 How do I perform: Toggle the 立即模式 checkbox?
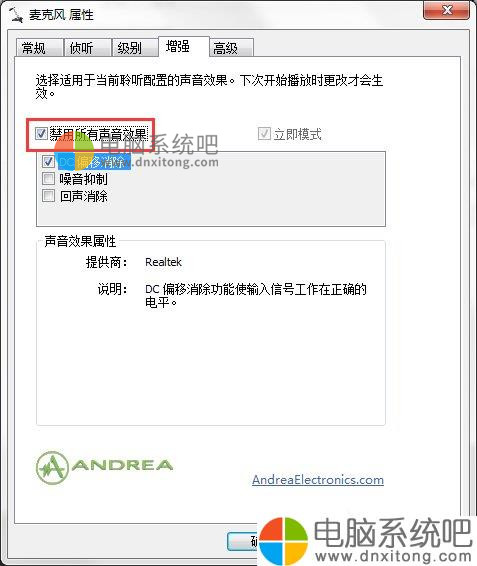(x=264, y=134)
